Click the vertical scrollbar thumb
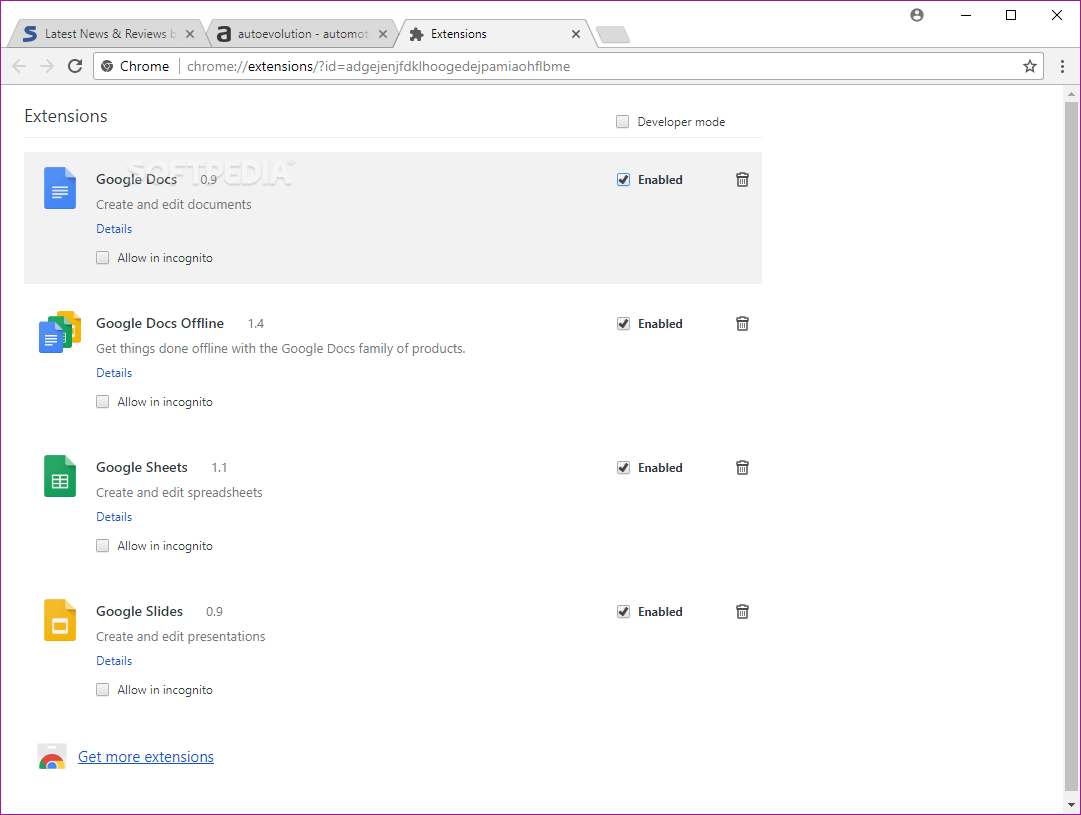This screenshot has width=1081, height=815. [1071, 445]
